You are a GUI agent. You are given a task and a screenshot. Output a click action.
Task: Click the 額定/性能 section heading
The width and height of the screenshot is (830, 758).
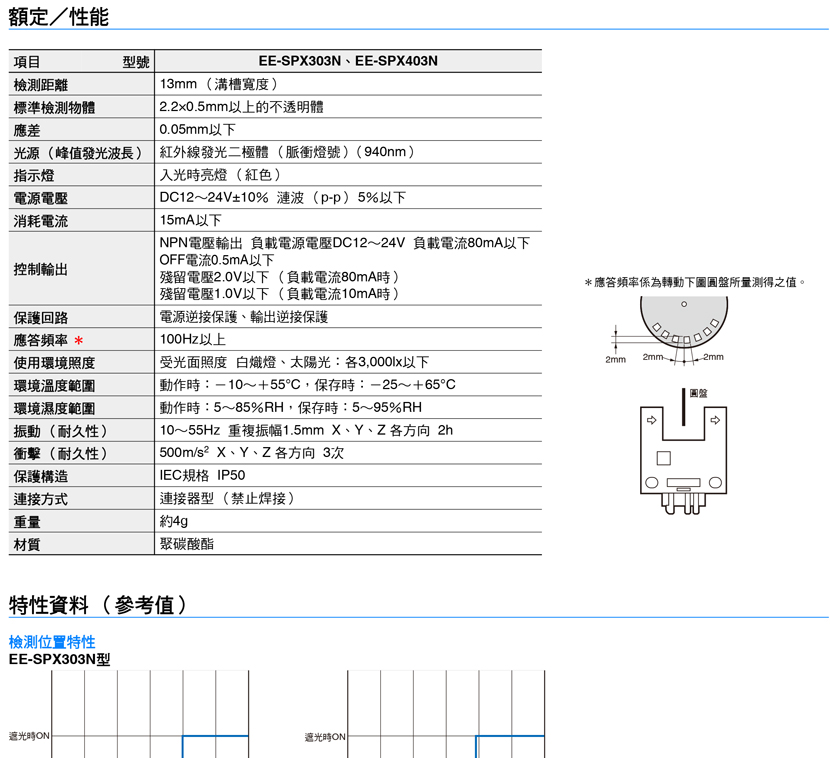click(58, 16)
